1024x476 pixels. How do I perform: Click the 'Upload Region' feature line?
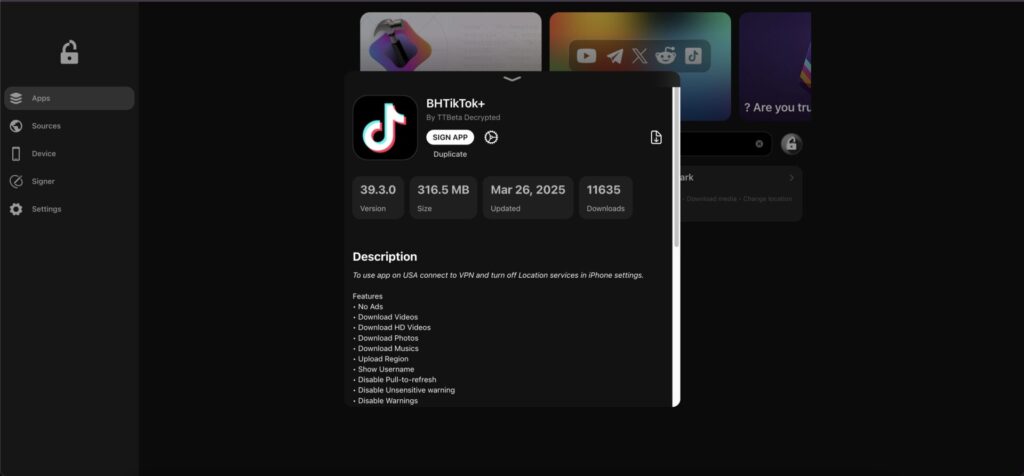click(x=381, y=359)
